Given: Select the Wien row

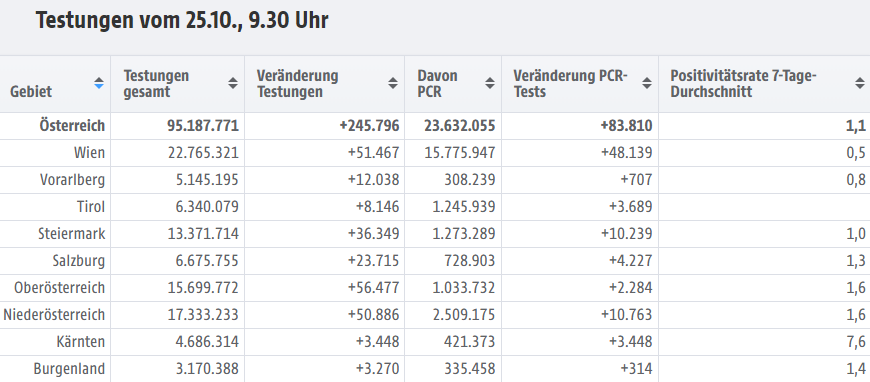Looking at the screenshot, I should click(435, 153).
